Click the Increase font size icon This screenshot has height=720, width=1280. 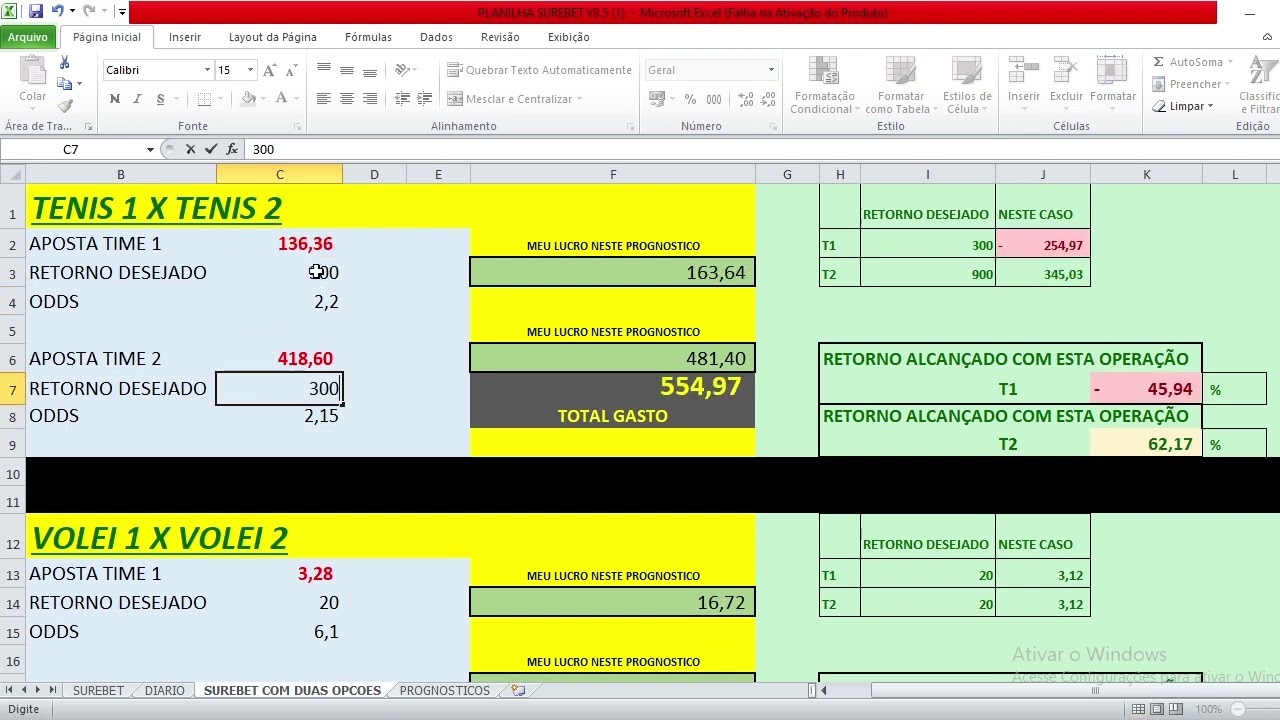pos(270,70)
